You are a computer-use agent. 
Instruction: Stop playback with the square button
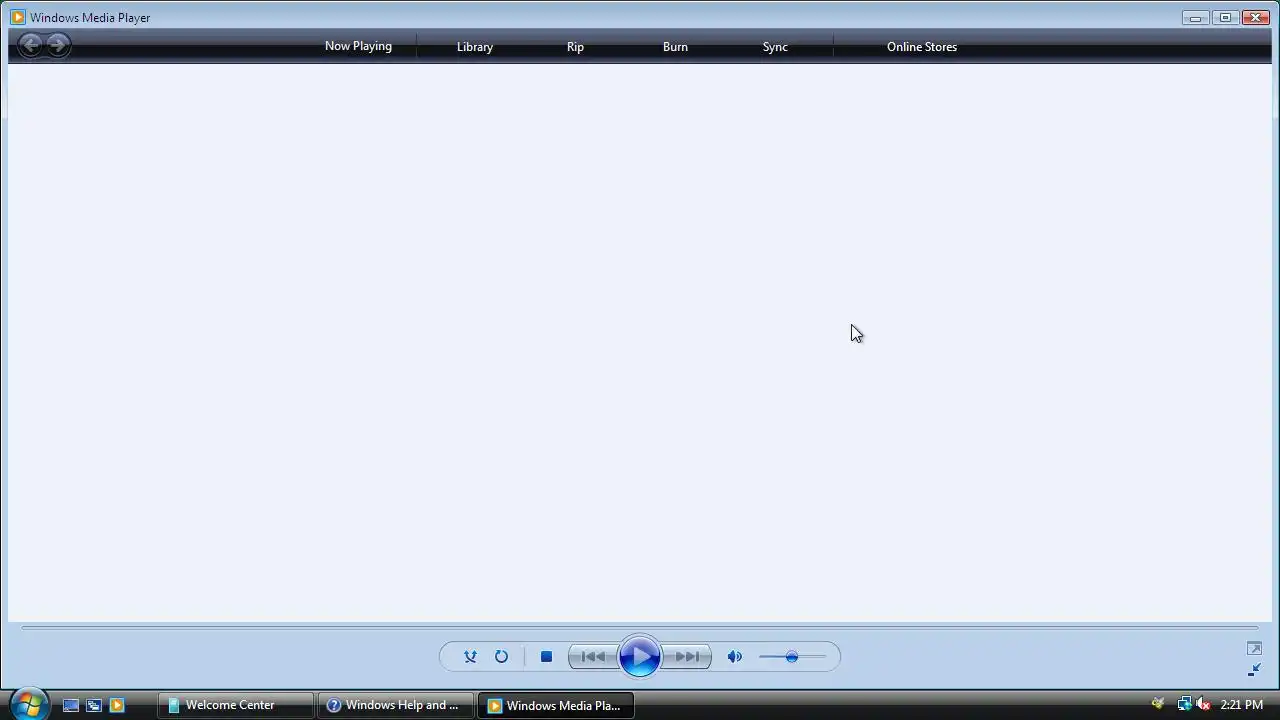tap(546, 657)
